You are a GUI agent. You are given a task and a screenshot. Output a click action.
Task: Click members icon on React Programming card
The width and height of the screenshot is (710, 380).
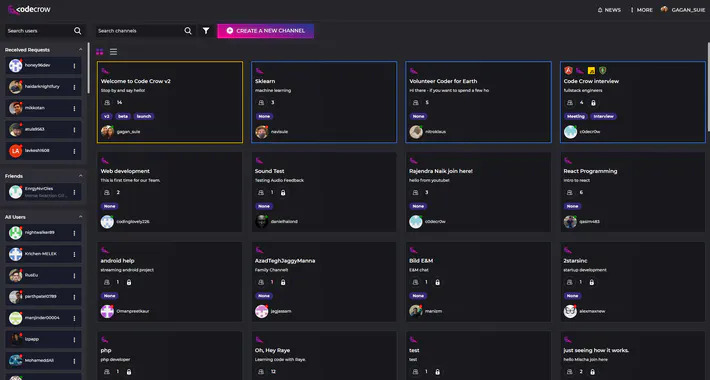[x=570, y=192]
